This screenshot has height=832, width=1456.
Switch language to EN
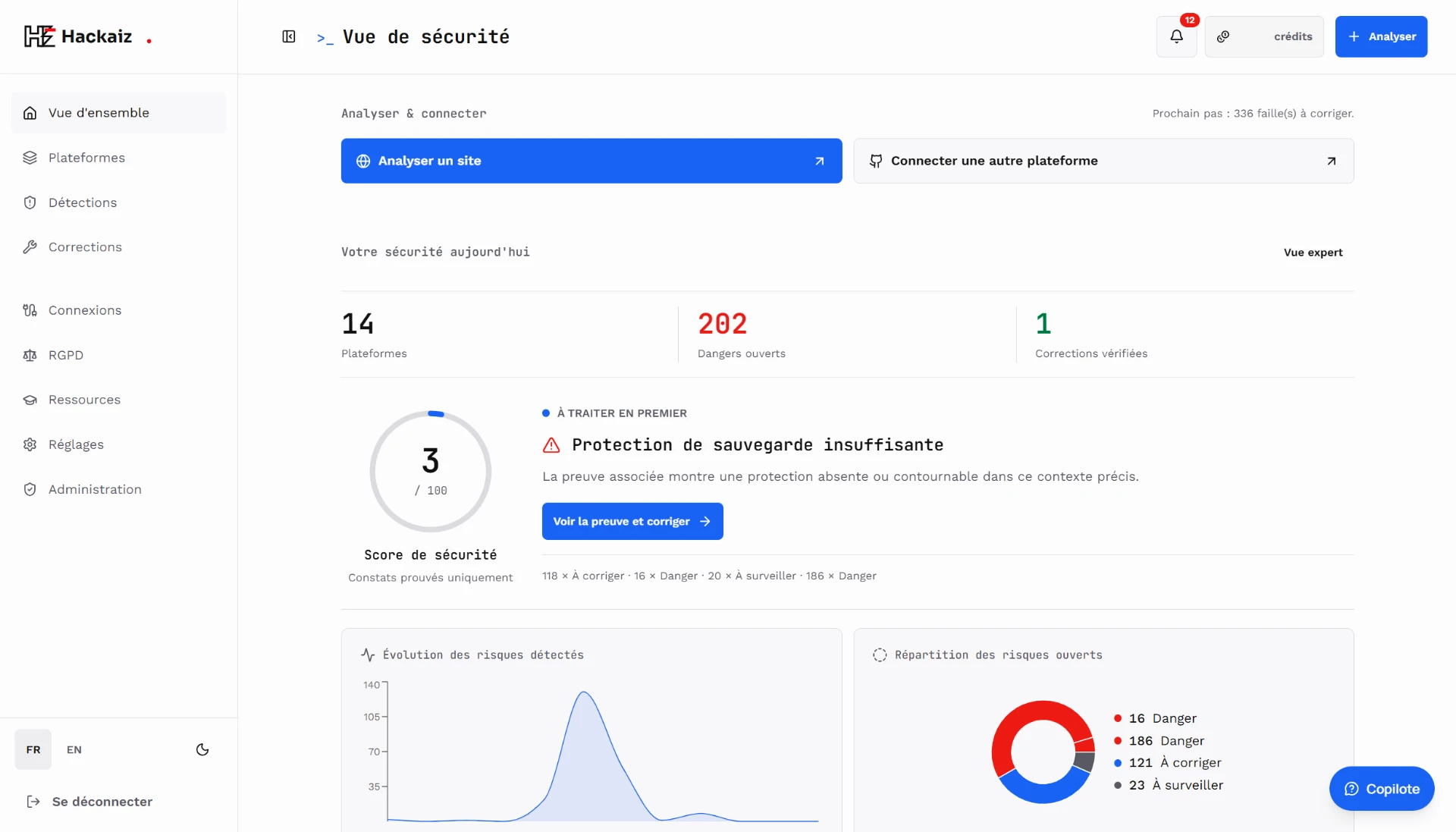pyautogui.click(x=74, y=749)
